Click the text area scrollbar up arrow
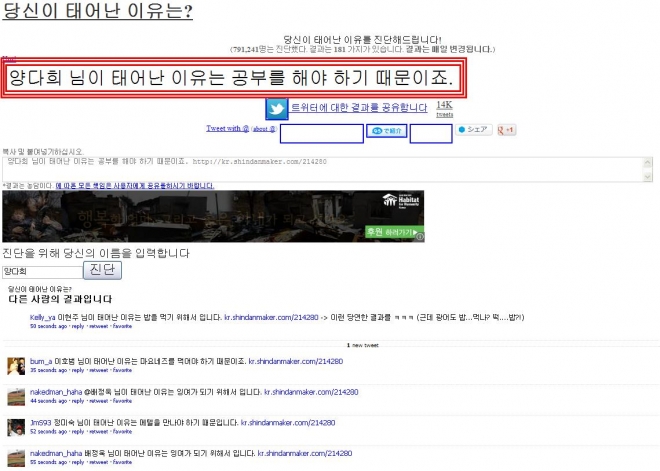The width and height of the screenshot is (660, 471). tap(648, 162)
